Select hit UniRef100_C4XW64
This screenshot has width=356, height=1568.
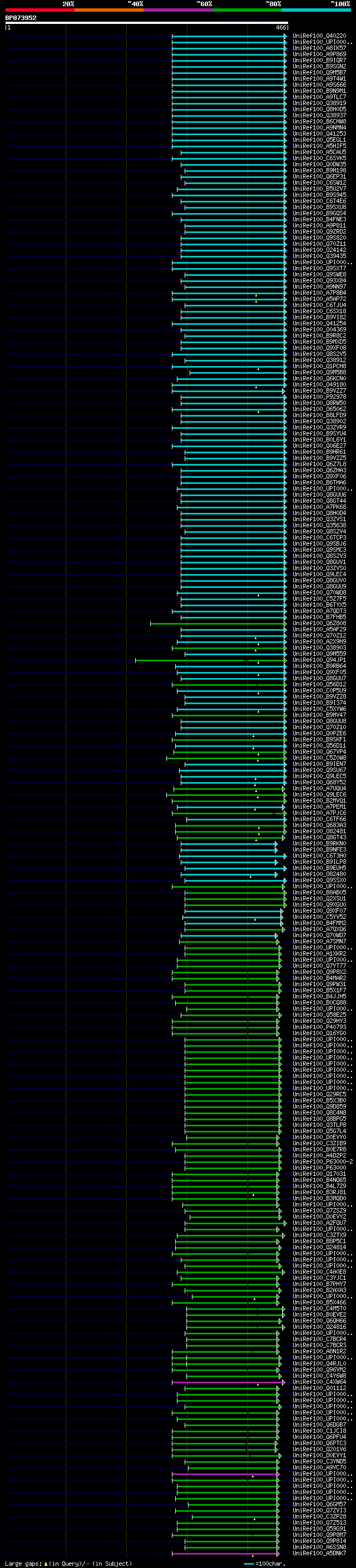click(x=319, y=1382)
